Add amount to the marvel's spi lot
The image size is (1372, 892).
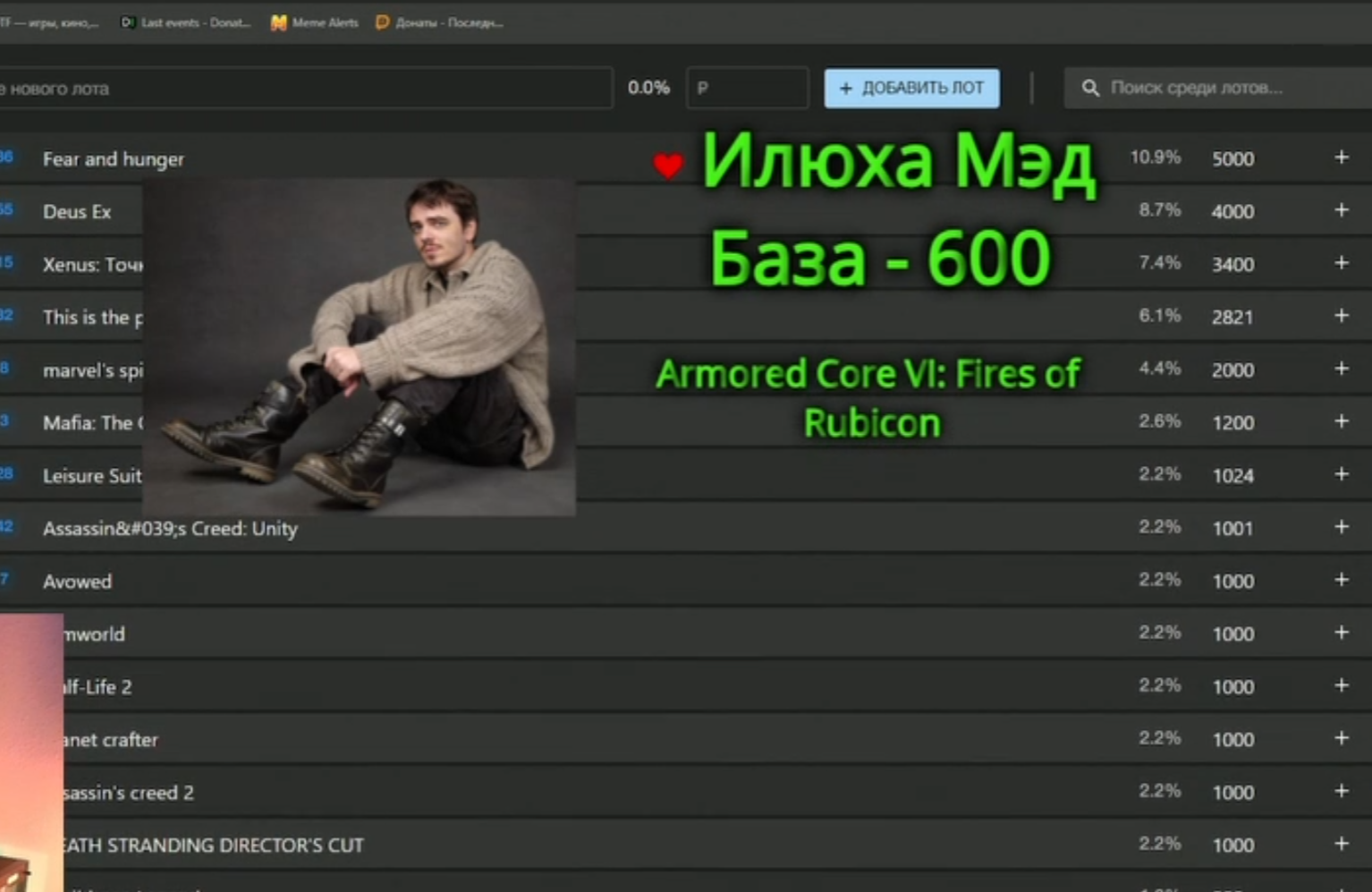coord(1342,369)
